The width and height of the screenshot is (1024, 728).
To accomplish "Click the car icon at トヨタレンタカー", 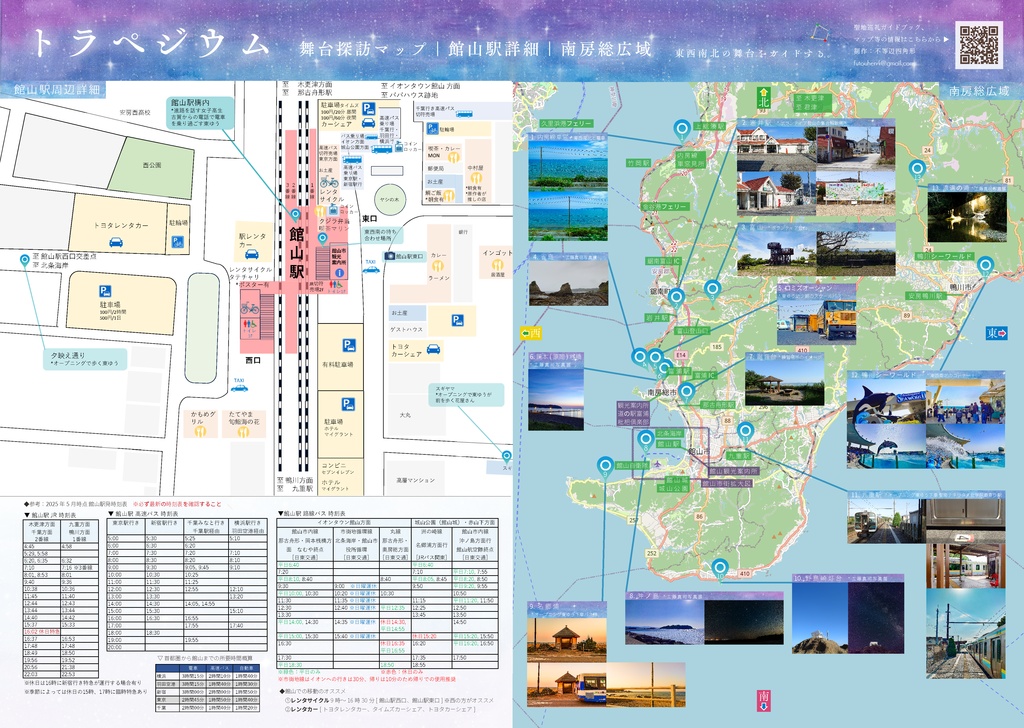I will (116, 242).
